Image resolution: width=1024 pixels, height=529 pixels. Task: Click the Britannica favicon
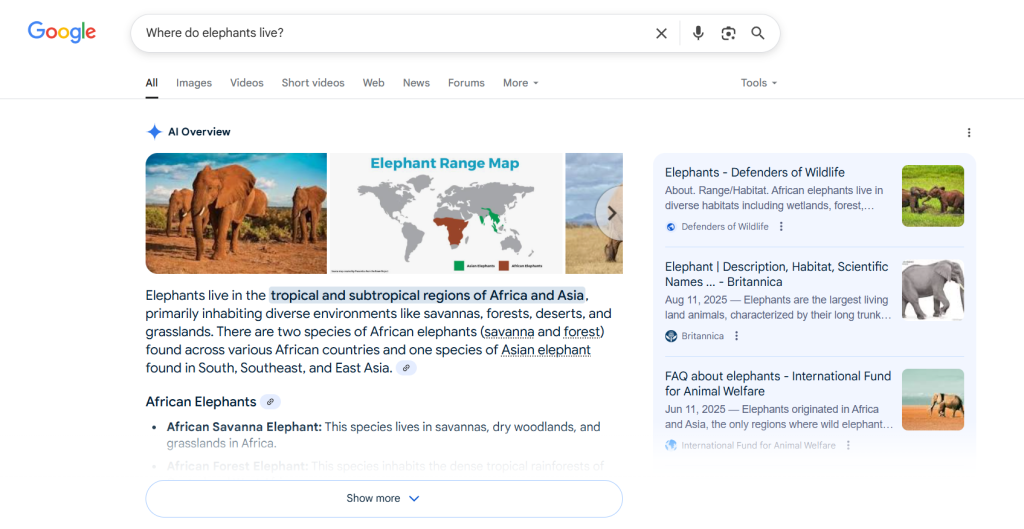pyautogui.click(x=671, y=336)
